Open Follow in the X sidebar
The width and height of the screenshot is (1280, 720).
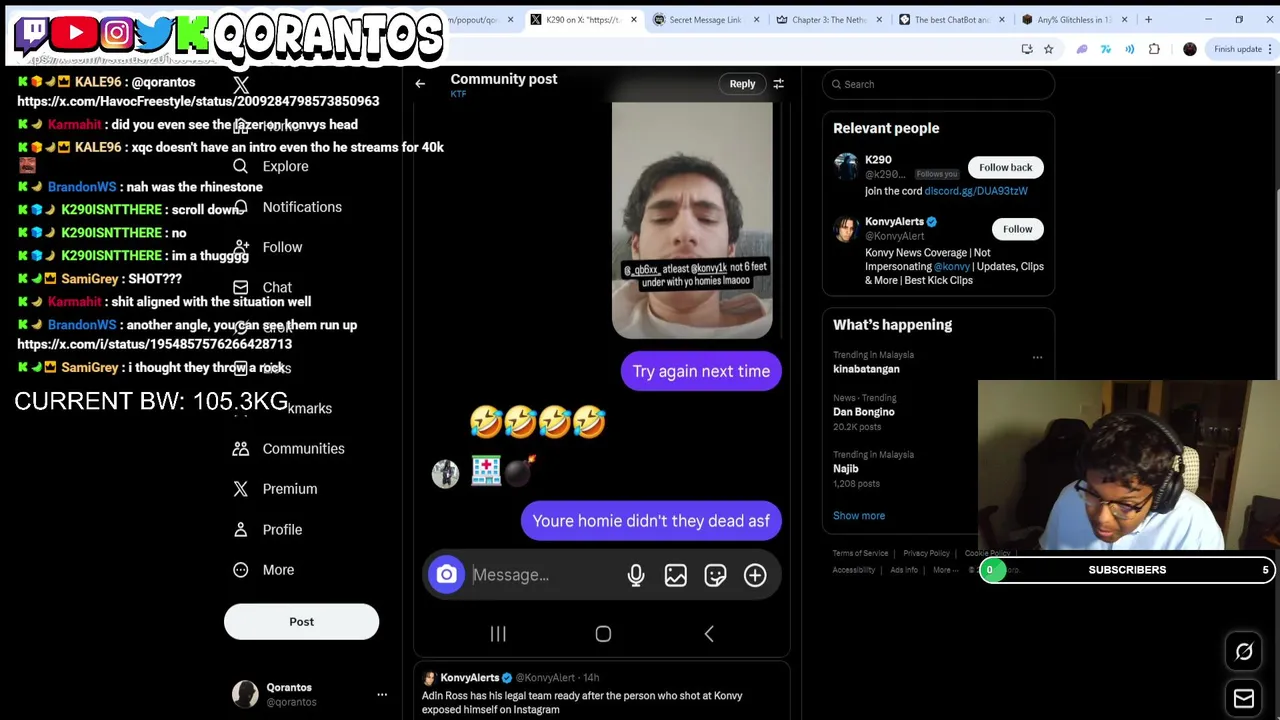267,247
